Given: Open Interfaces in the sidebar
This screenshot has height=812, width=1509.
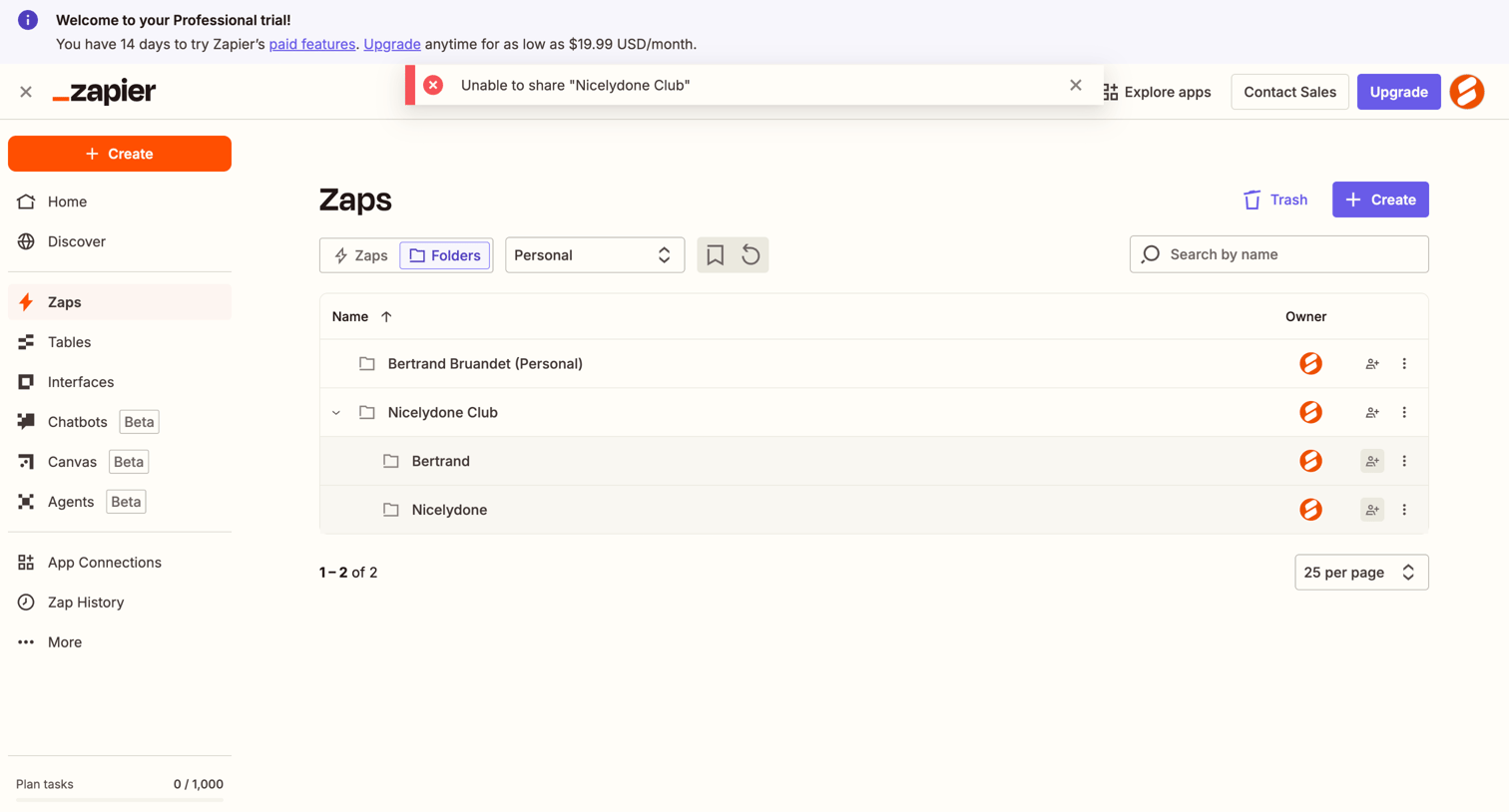Looking at the screenshot, I should (x=120, y=382).
